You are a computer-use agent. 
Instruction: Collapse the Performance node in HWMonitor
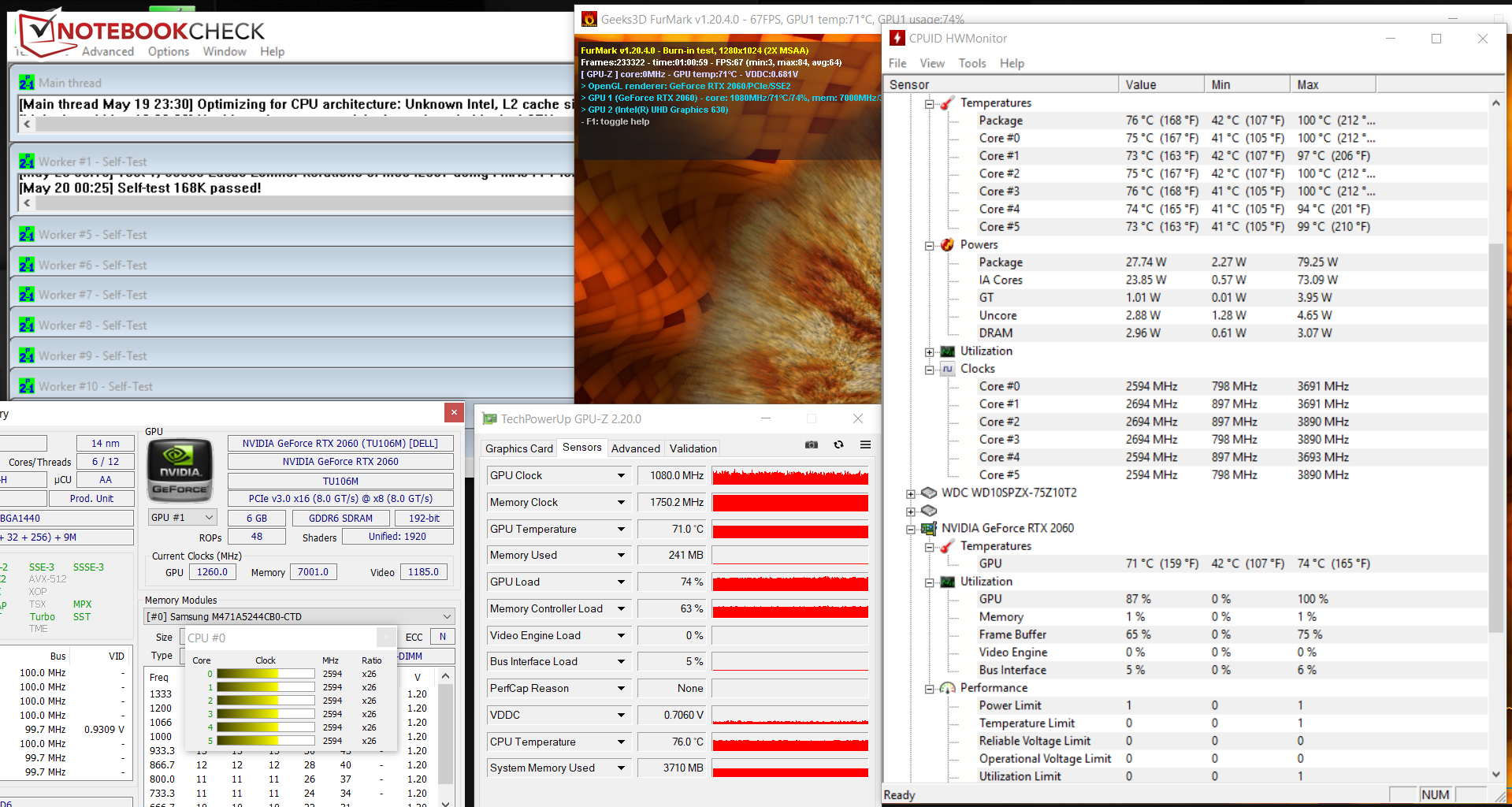click(x=930, y=689)
